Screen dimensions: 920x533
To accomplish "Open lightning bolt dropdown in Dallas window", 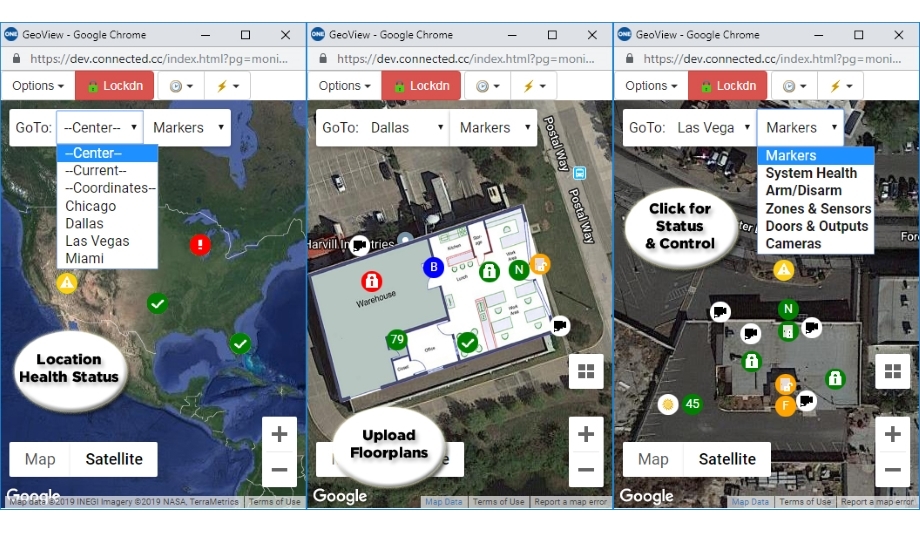I will (x=534, y=86).
